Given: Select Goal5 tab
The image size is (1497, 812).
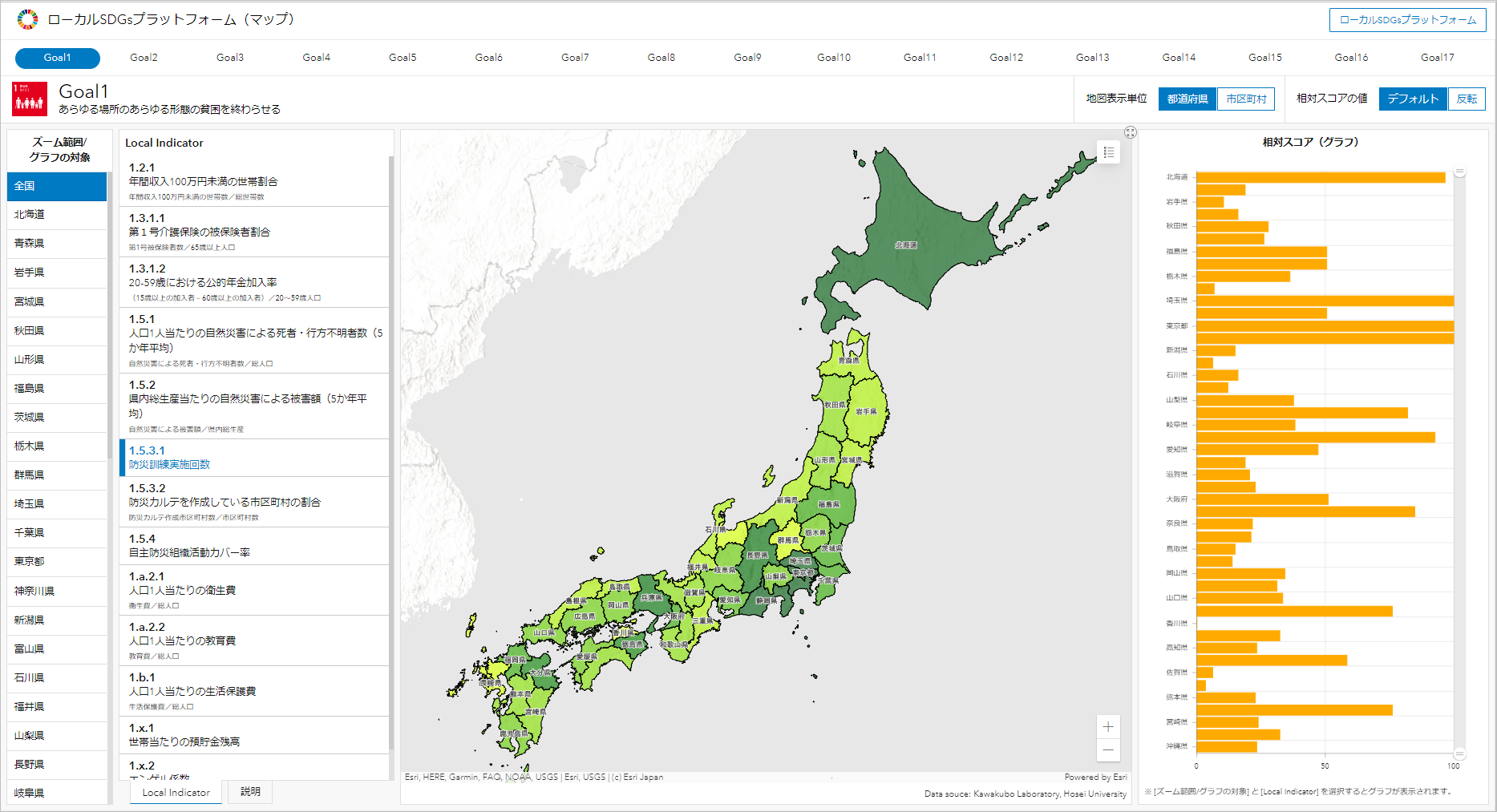Looking at the screenshot, I should click(403, 58).
